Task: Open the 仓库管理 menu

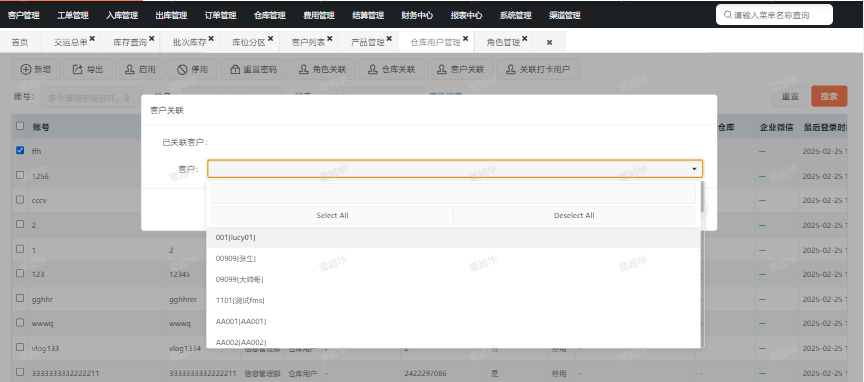Action: click(x=269, y=15)
